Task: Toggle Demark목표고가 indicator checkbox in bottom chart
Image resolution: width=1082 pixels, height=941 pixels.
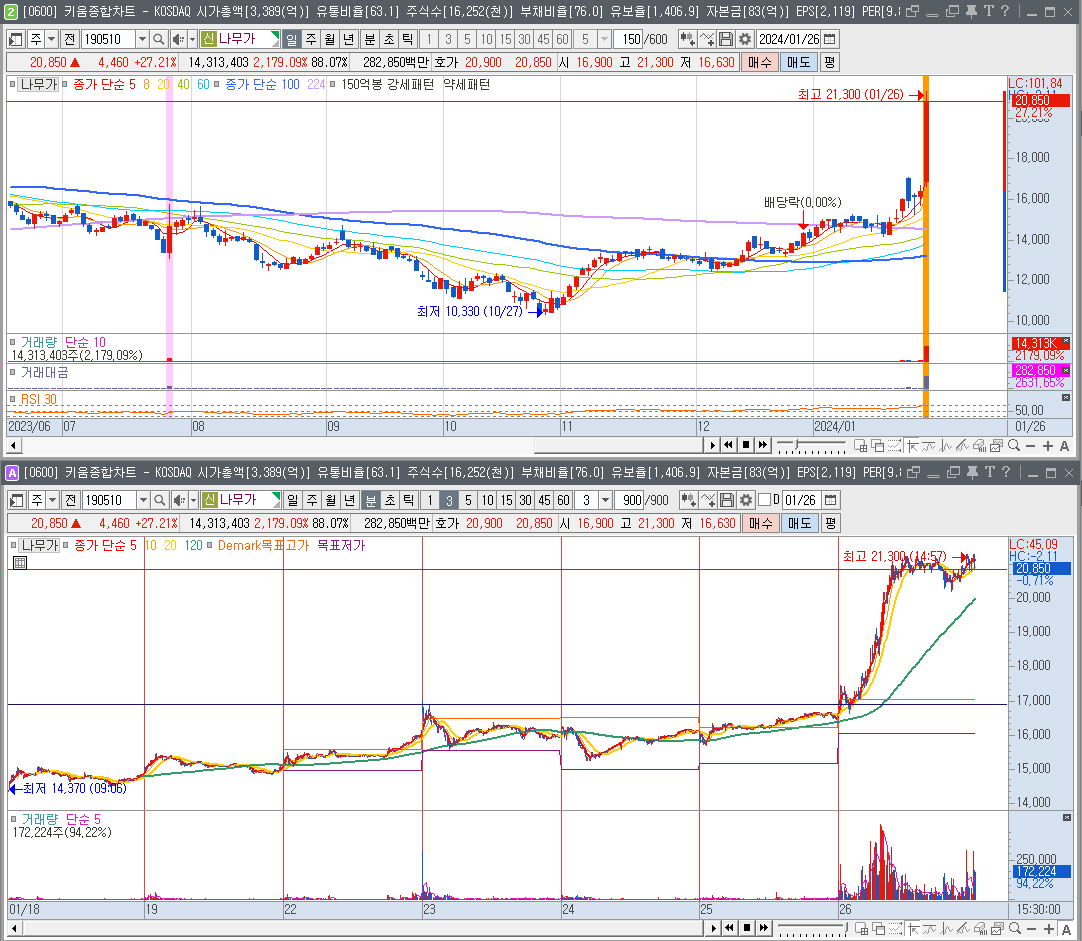Action: point(210,545)
